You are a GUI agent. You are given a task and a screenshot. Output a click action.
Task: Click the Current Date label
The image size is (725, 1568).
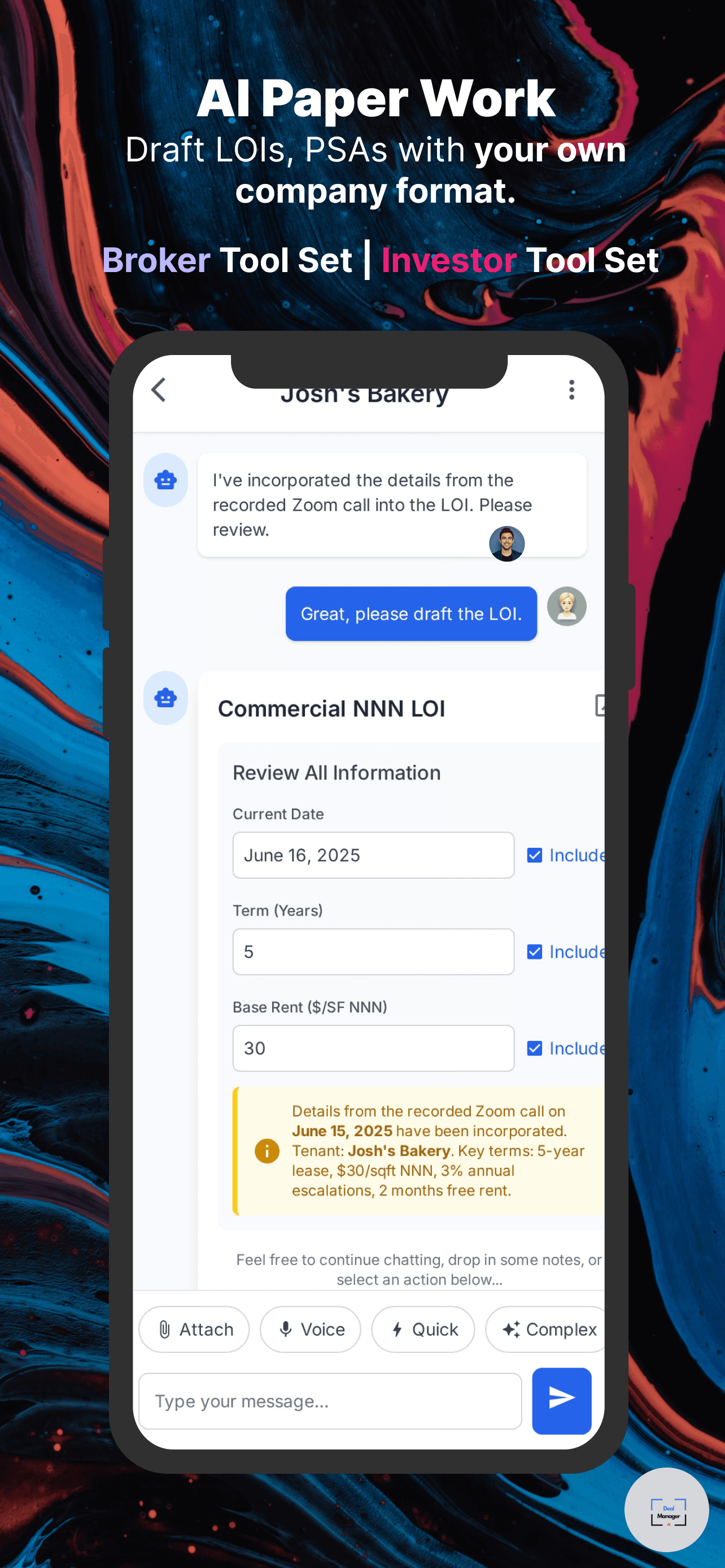click(278, 814)
